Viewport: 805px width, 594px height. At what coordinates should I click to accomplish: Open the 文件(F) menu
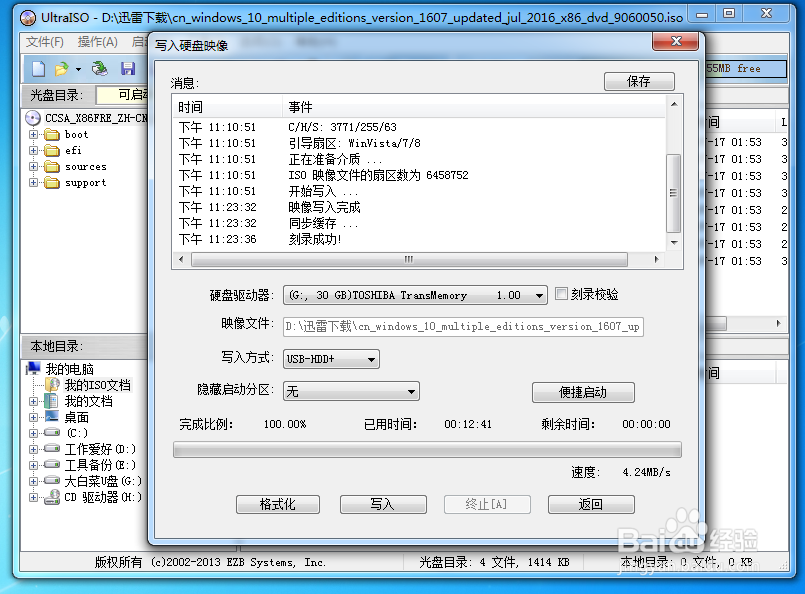[x=45, y=42]
